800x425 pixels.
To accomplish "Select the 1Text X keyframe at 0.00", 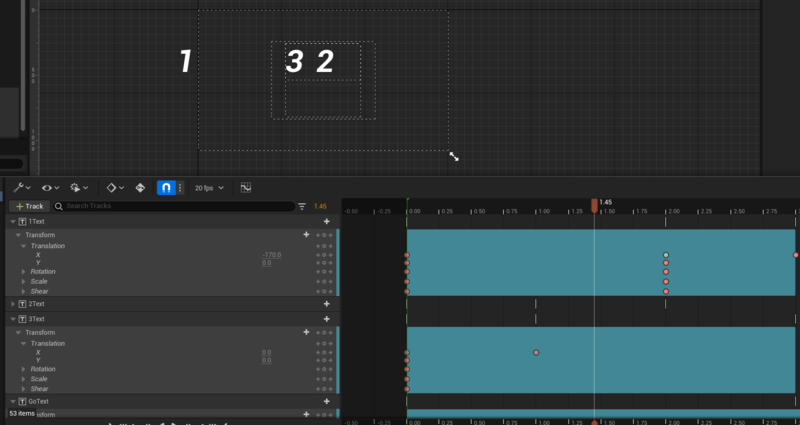I will pos(407,255).
